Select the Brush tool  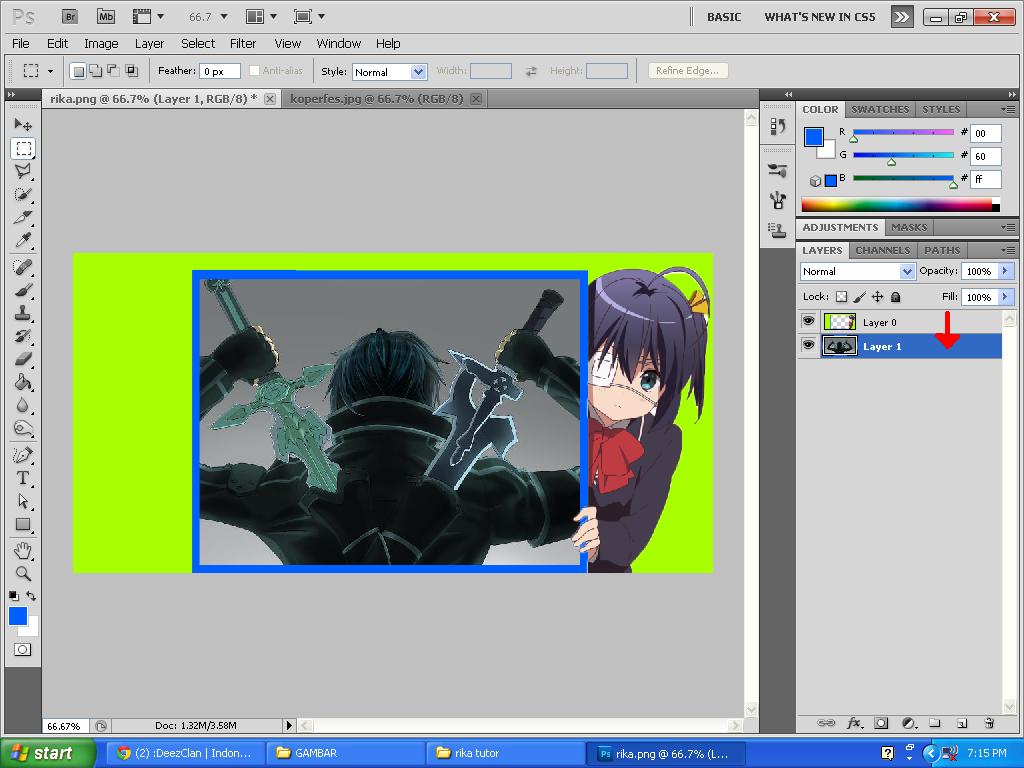click(23, 289)
